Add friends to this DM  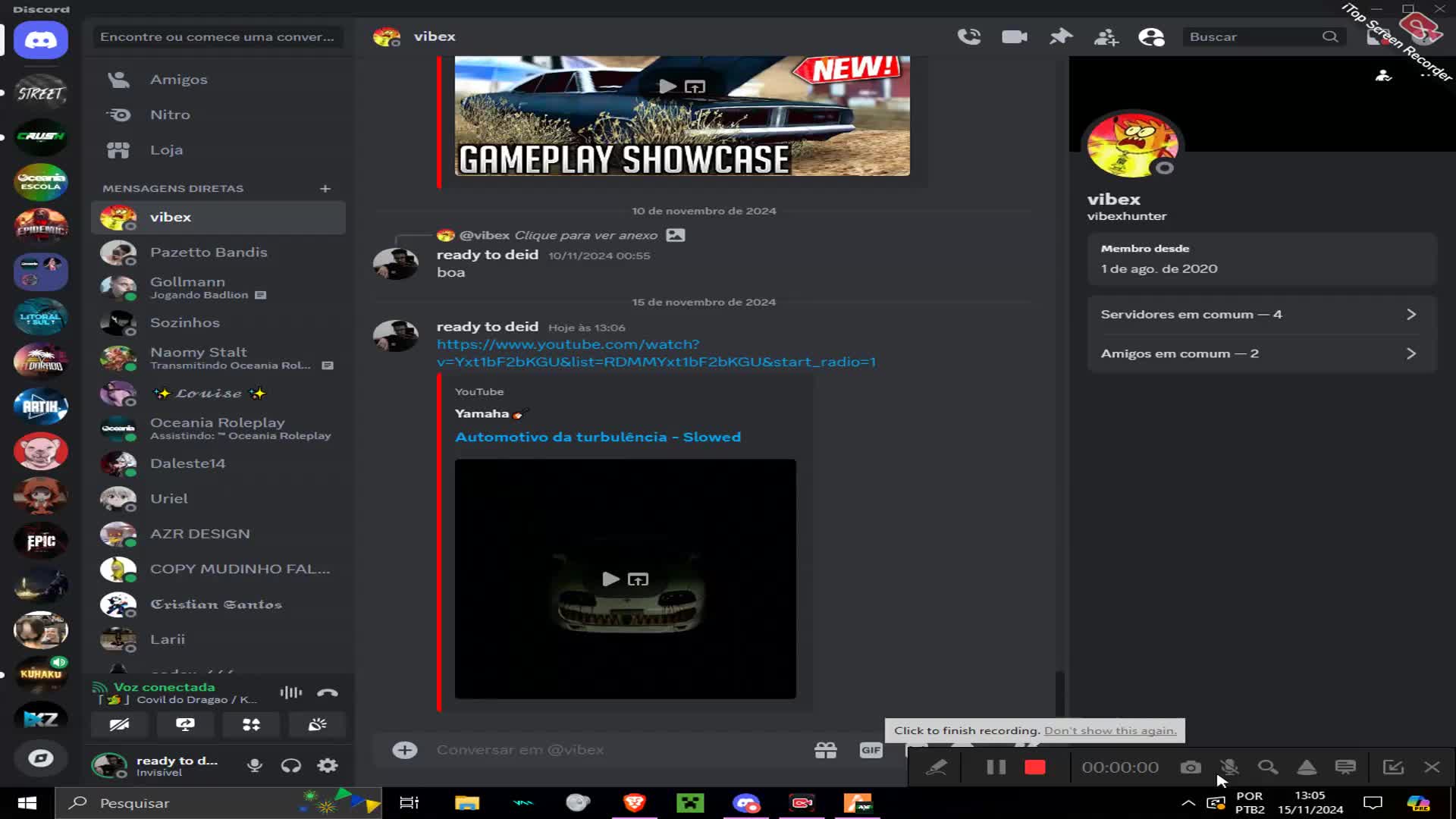click(1106, 36)
